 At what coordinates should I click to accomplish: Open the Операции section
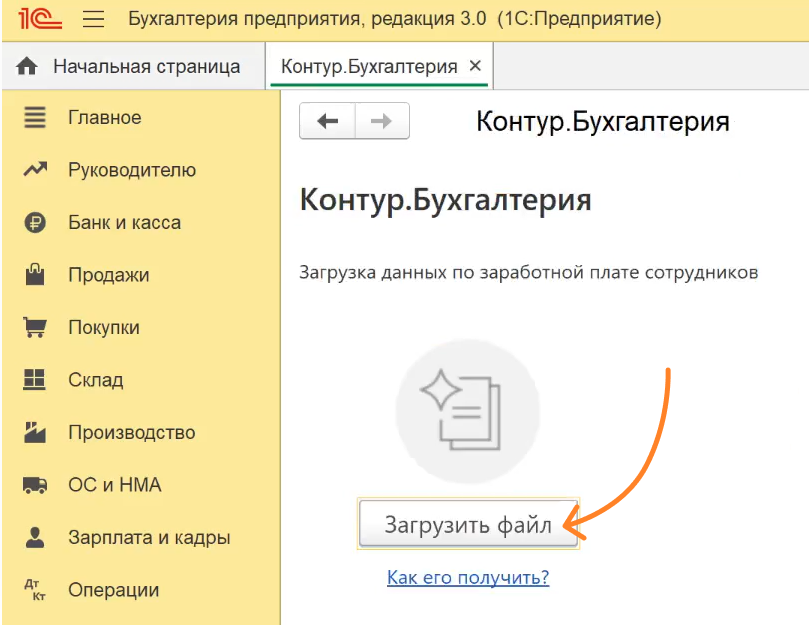tap(114, 590)
